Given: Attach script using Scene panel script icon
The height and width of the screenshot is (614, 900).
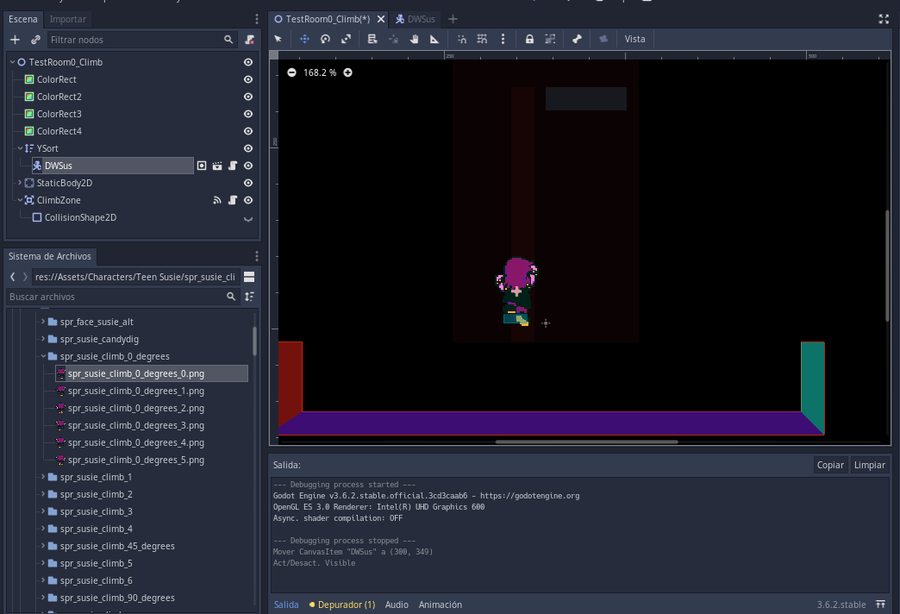Looking at the screenshot, I should click(249, 40).
